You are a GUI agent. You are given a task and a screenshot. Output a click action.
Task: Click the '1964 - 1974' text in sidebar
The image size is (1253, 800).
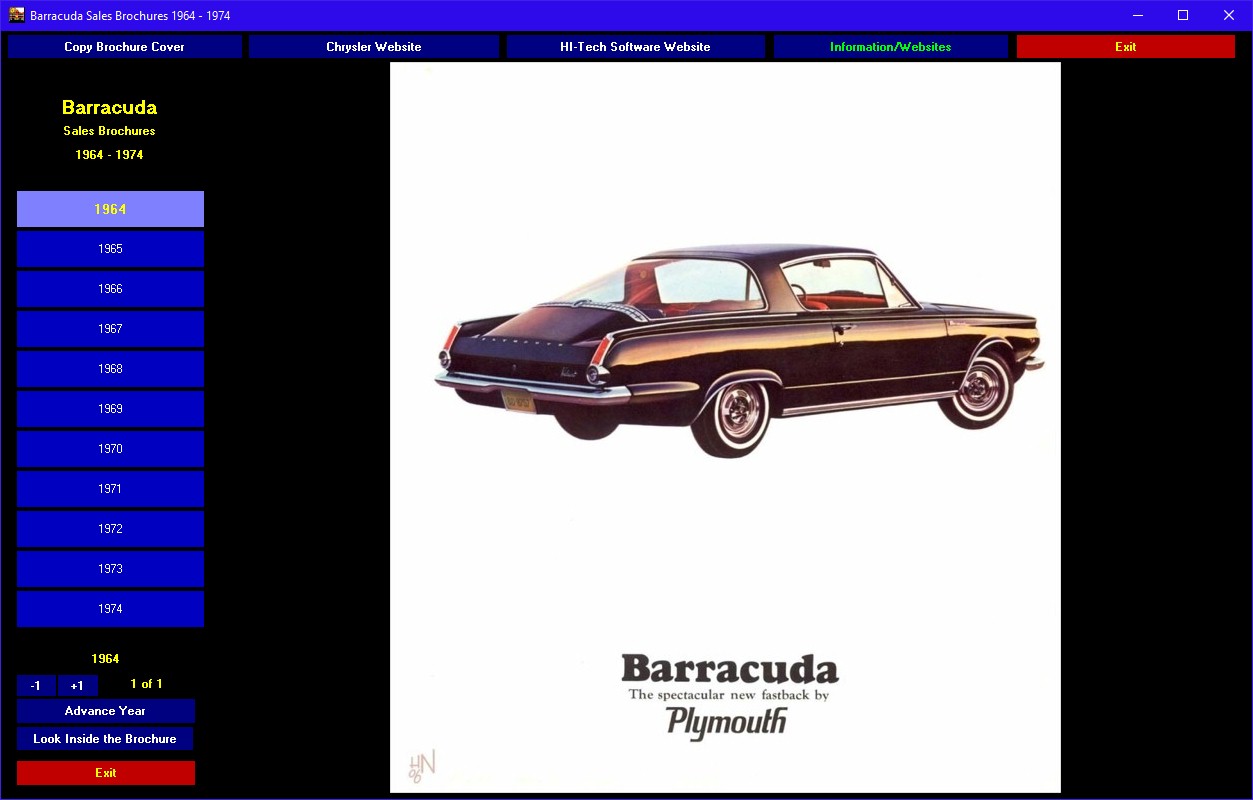tap(109, 155)
